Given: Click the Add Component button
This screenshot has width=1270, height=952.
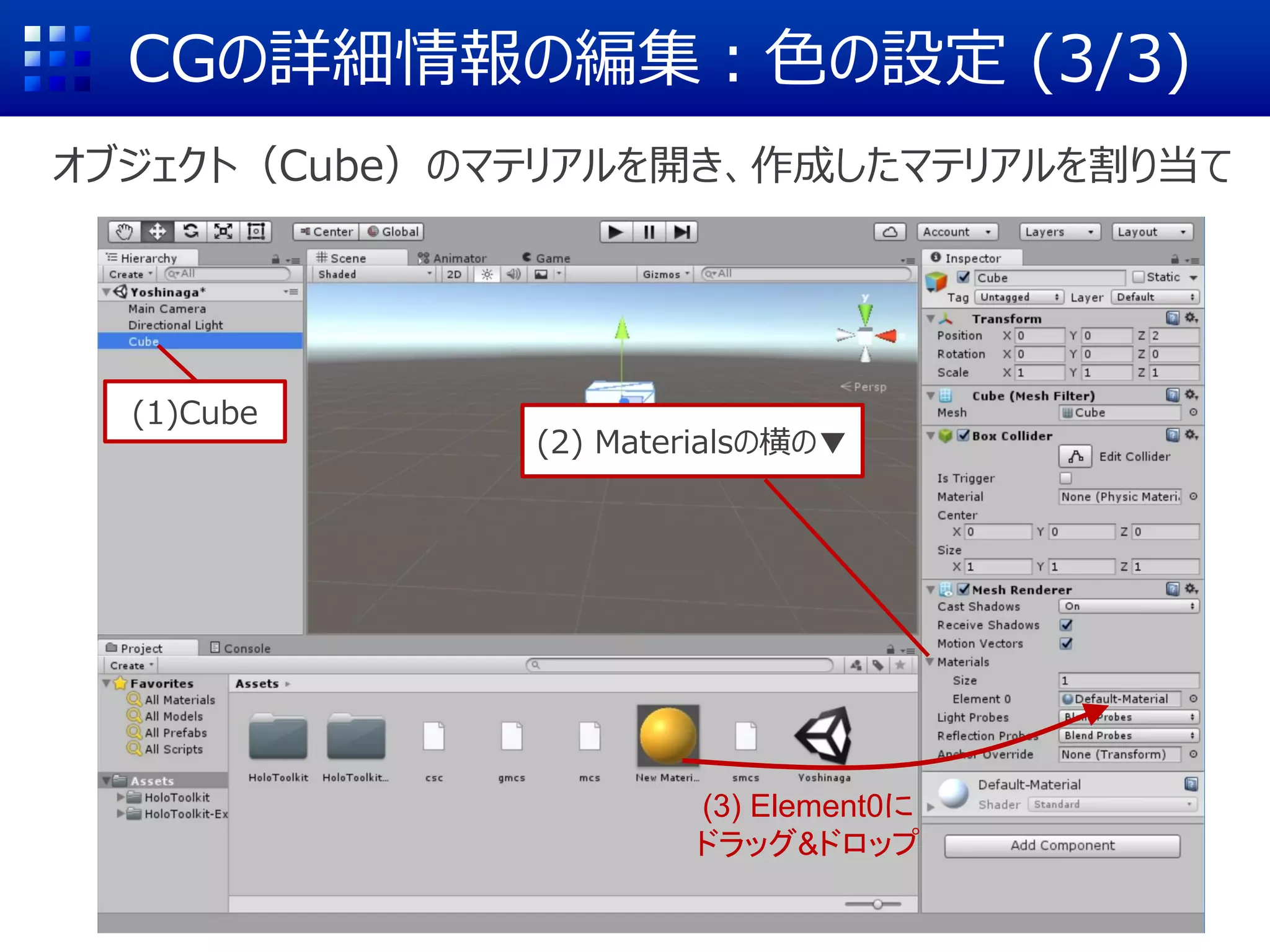Looking at the screenshot, I should [x=1062, y=845].
